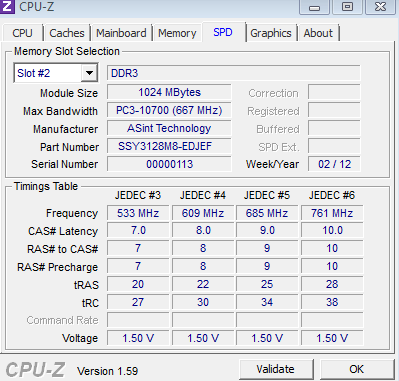Click CAS# Latency value 7.0

tap(138, 231)
